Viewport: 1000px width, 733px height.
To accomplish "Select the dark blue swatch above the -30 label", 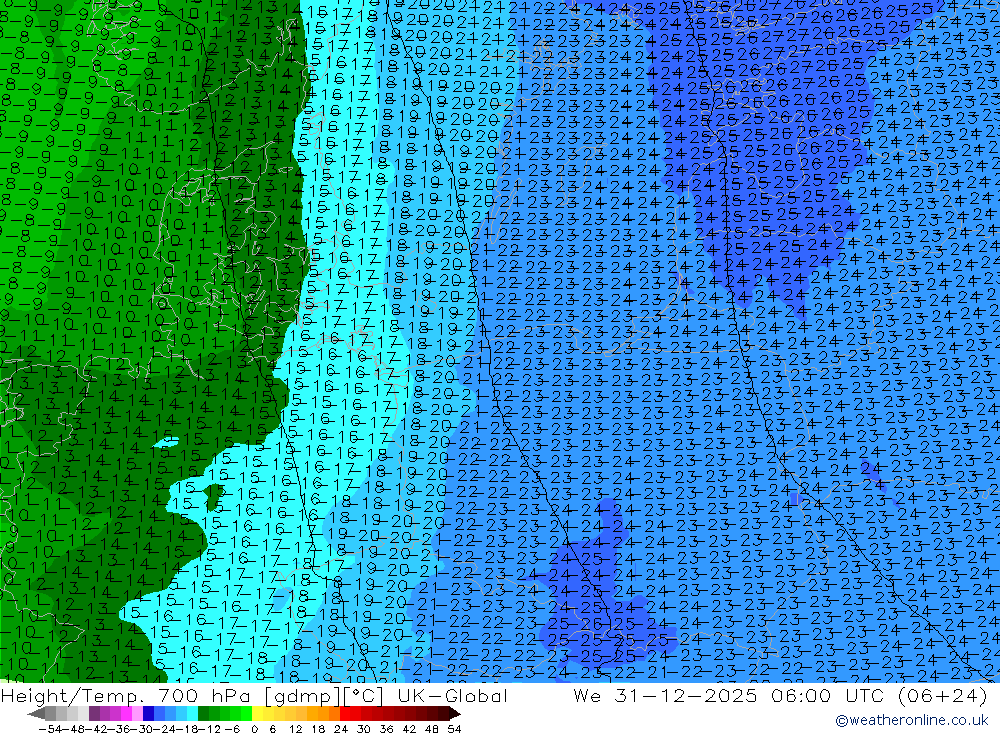I will pyautogui.click(x=148, y=714).
